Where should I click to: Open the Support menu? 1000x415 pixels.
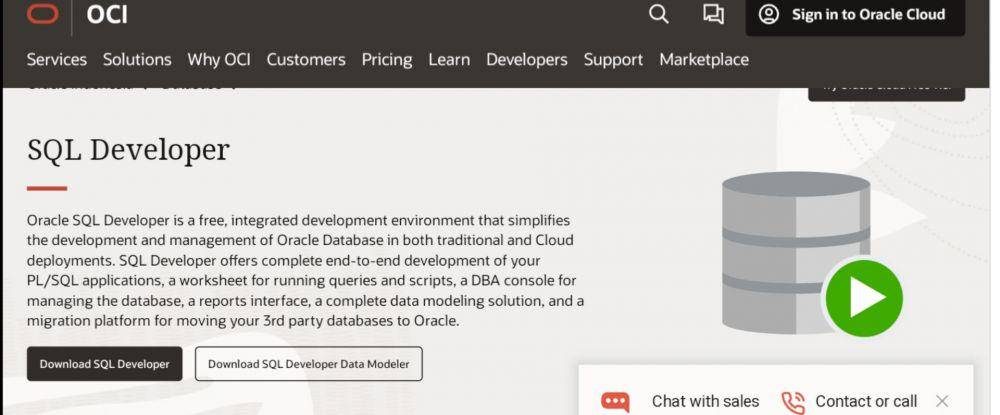[614, 60]
